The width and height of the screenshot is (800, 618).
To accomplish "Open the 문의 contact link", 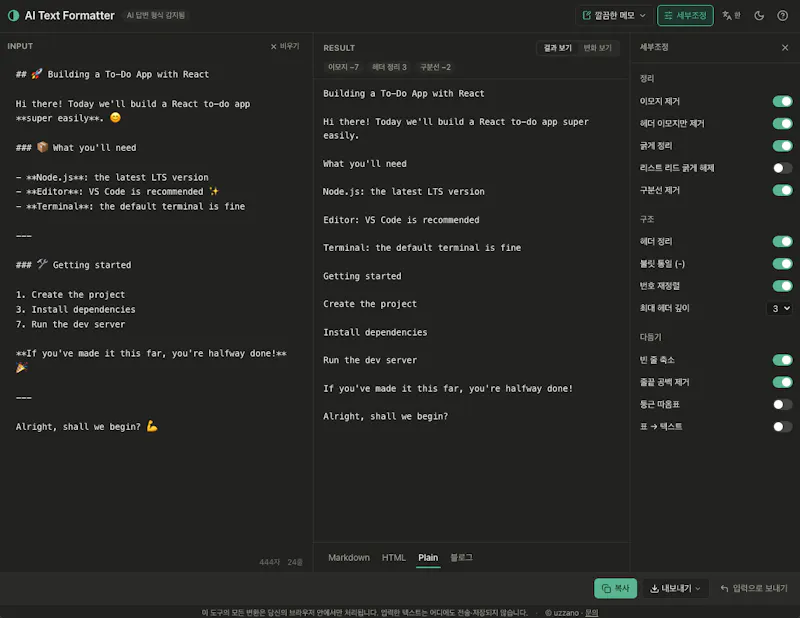I will pos(591,613).
